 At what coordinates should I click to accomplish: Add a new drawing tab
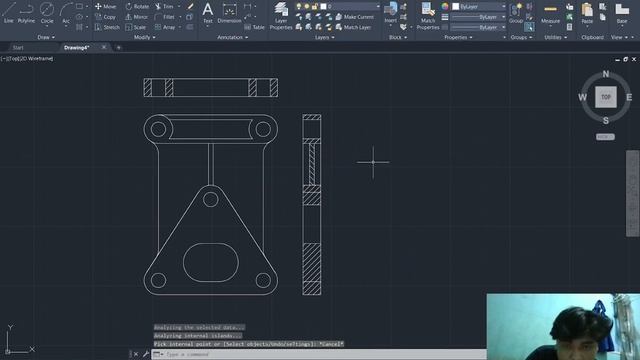(x=118, y=48)
